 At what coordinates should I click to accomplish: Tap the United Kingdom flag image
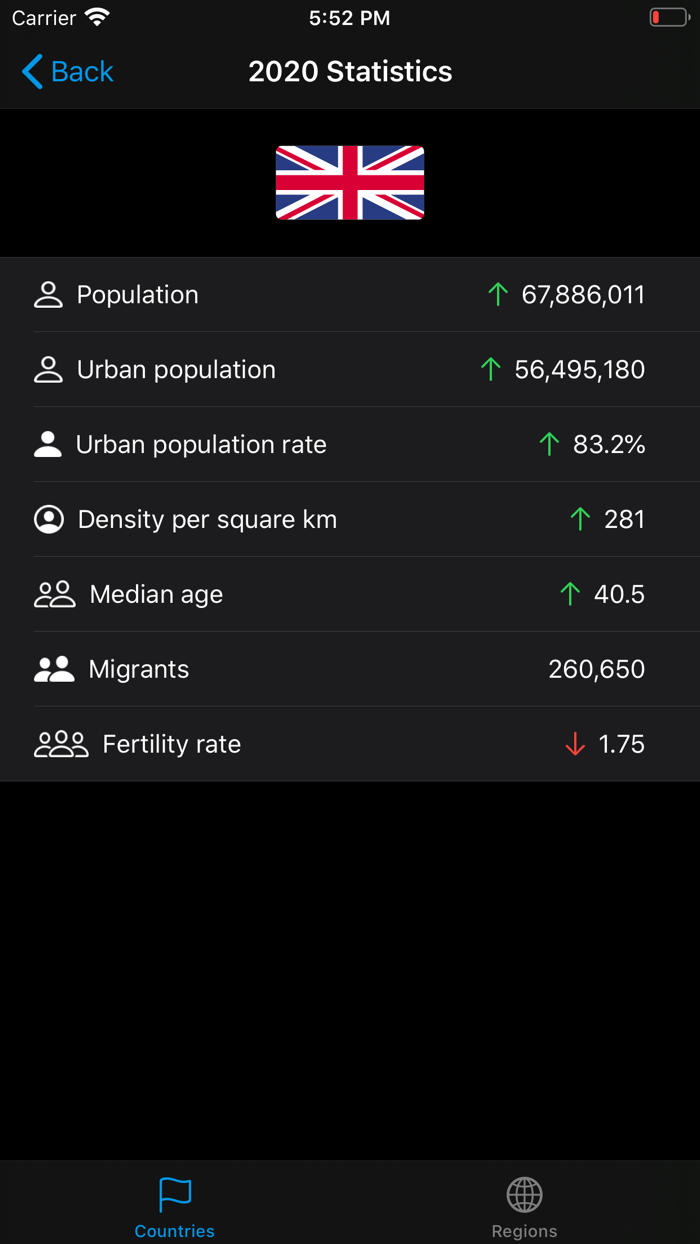350,182
